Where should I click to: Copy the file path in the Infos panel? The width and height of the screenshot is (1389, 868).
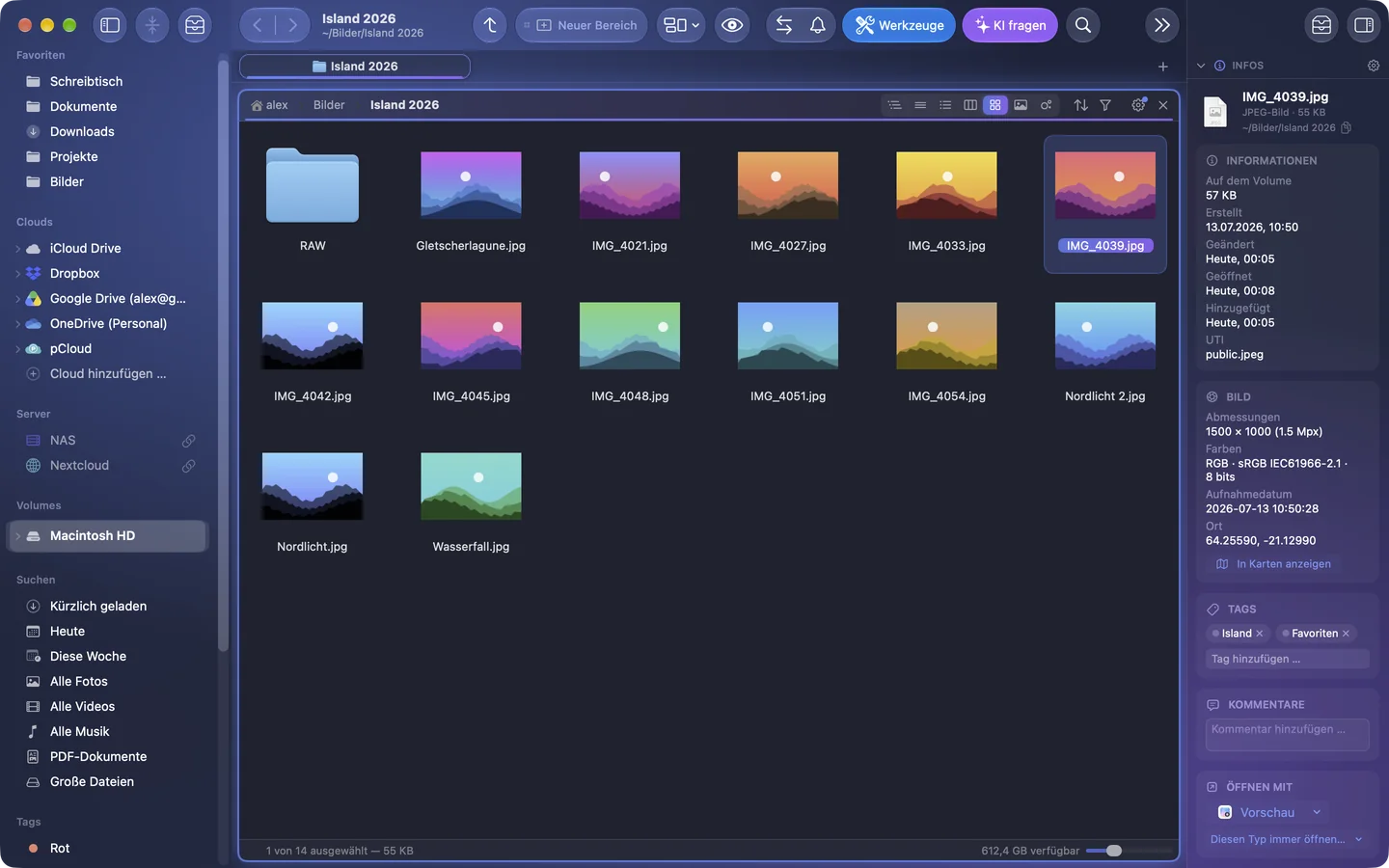tap(1347, 127)
